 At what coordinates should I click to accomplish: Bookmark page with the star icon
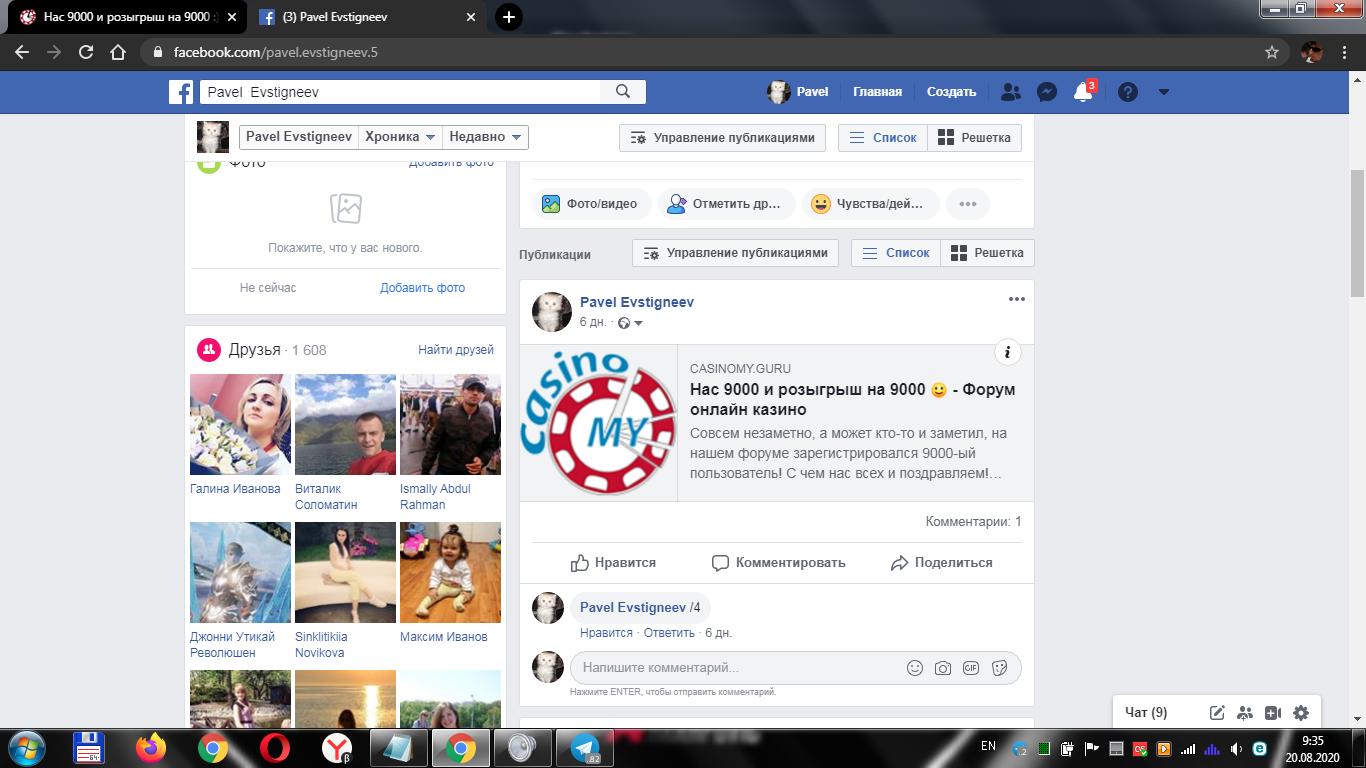click(x=1272, y=52)
